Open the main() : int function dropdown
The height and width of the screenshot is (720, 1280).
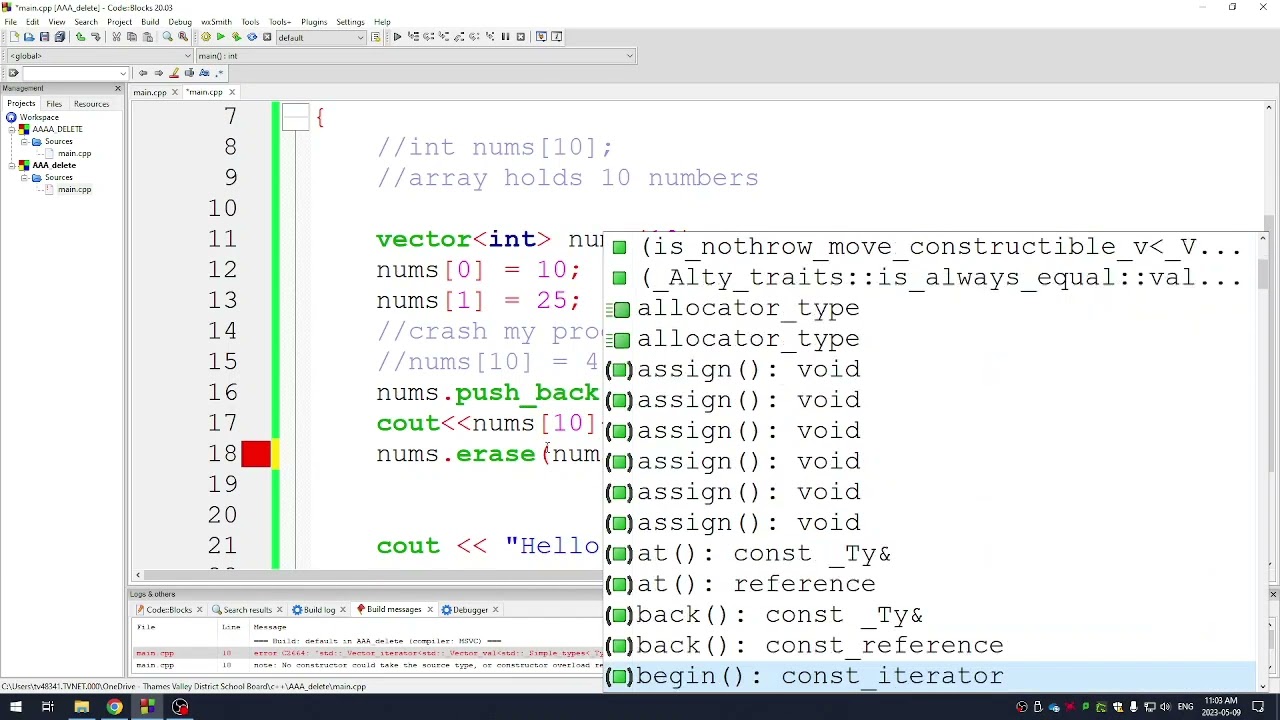tap(415, 56)
